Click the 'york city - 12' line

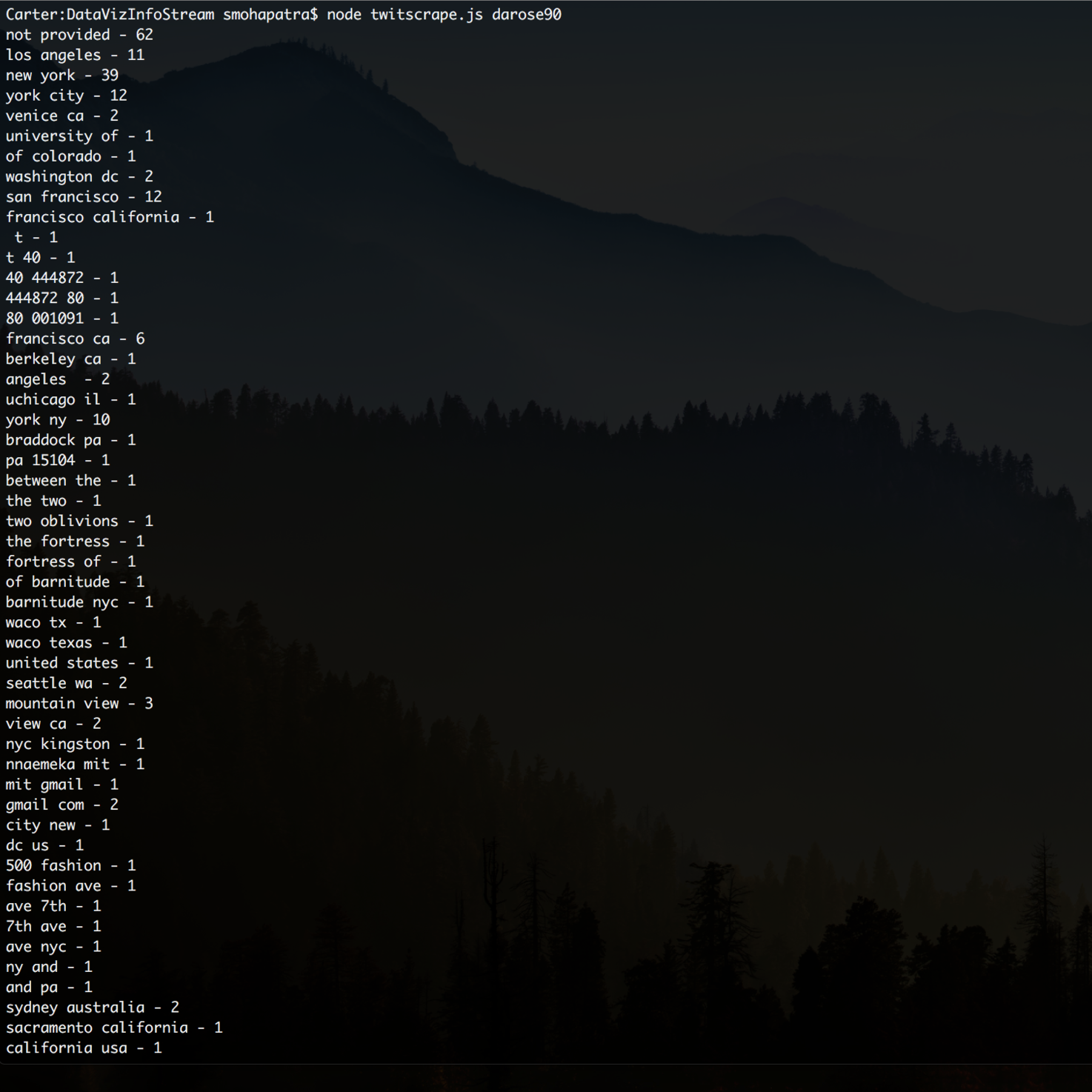tap(67, 96)
